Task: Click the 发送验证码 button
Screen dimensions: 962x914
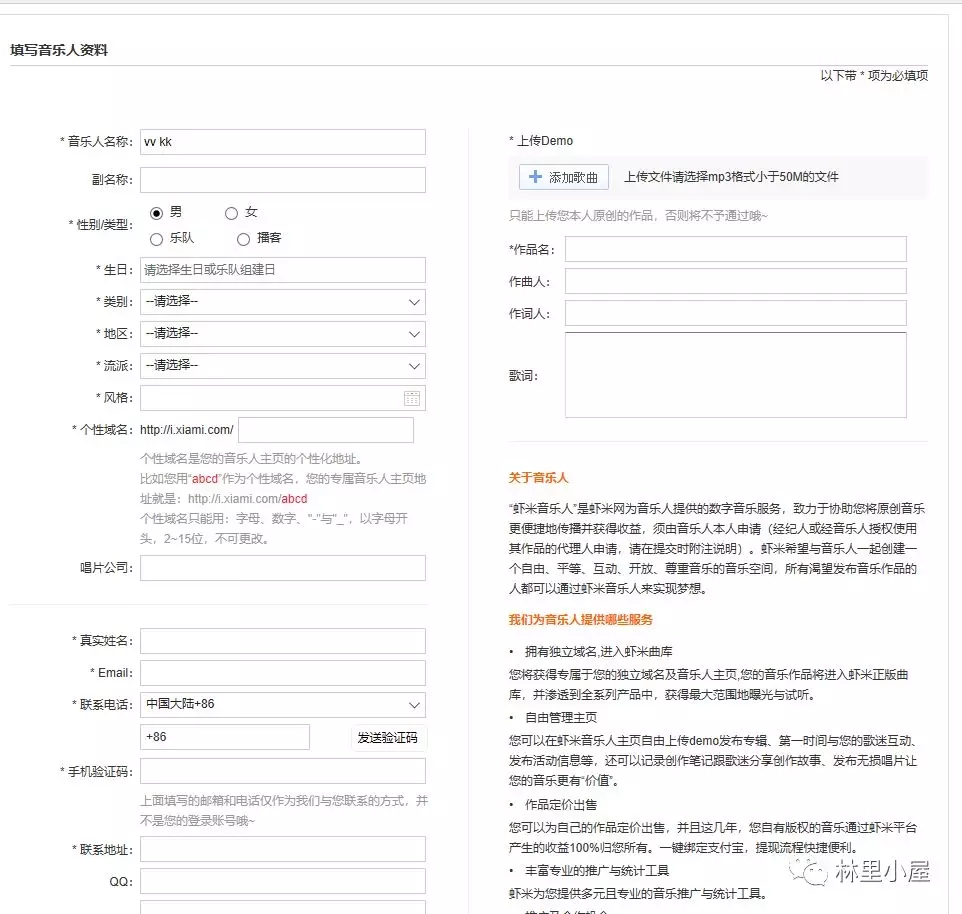Action: point(388,737)
